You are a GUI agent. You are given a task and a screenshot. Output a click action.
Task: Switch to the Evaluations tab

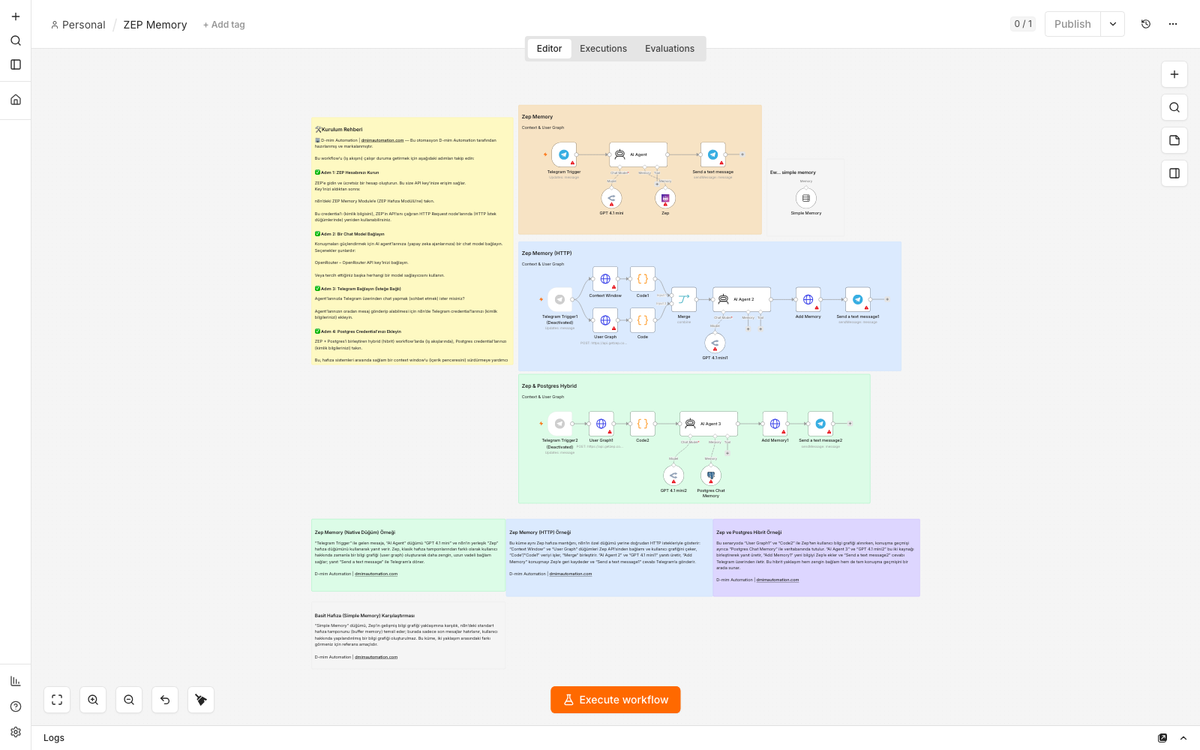pos(669,48)
